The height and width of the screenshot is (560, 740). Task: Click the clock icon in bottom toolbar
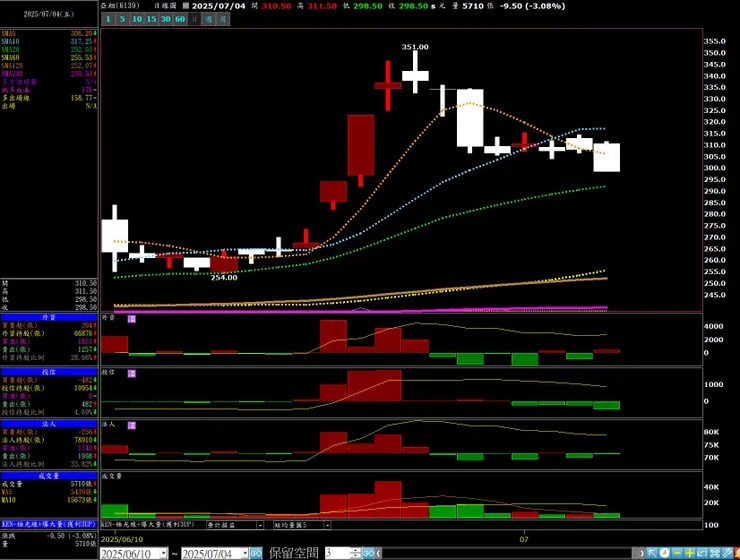point(665,553)
